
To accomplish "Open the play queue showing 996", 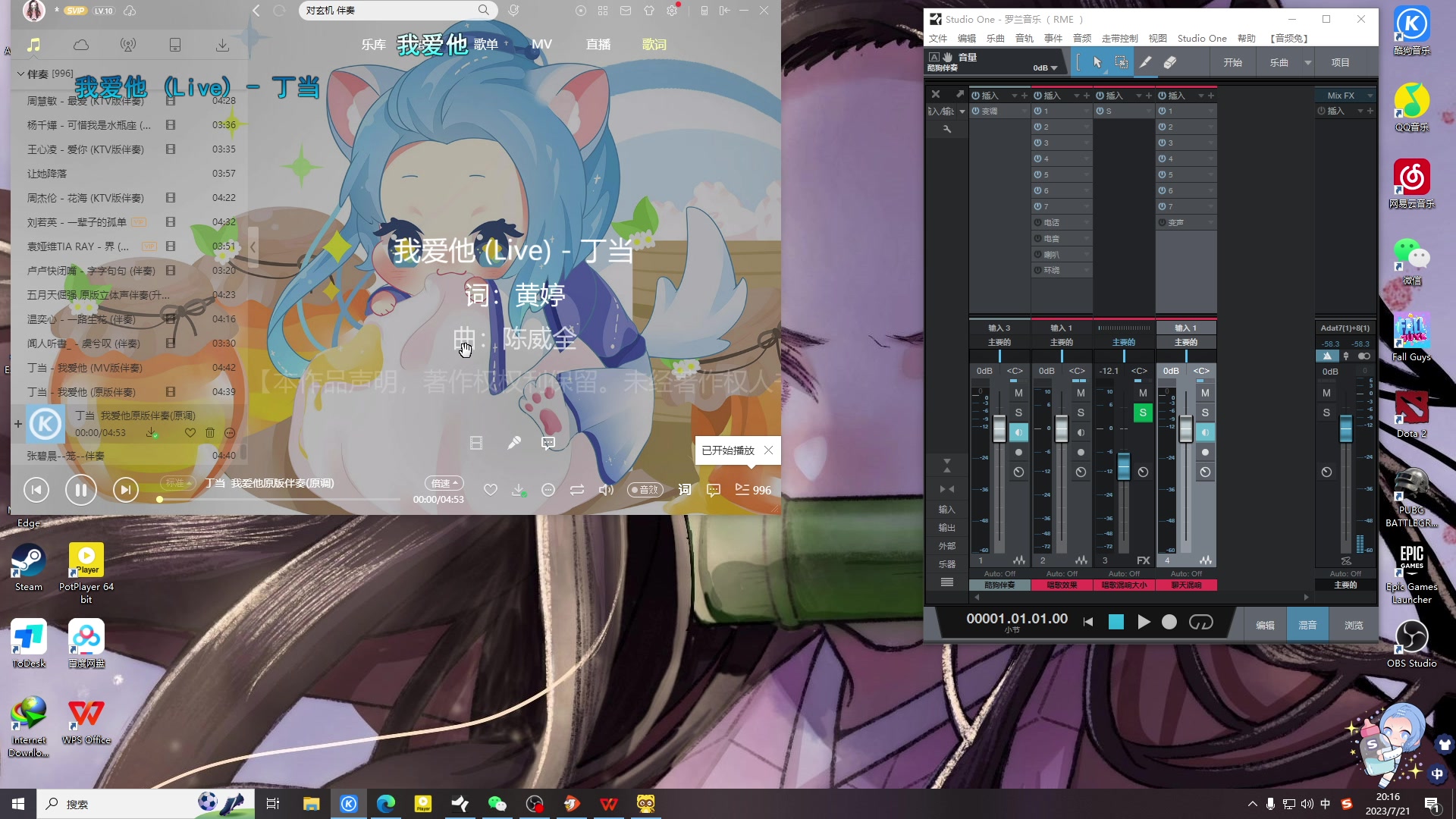I will pos(753,490).
